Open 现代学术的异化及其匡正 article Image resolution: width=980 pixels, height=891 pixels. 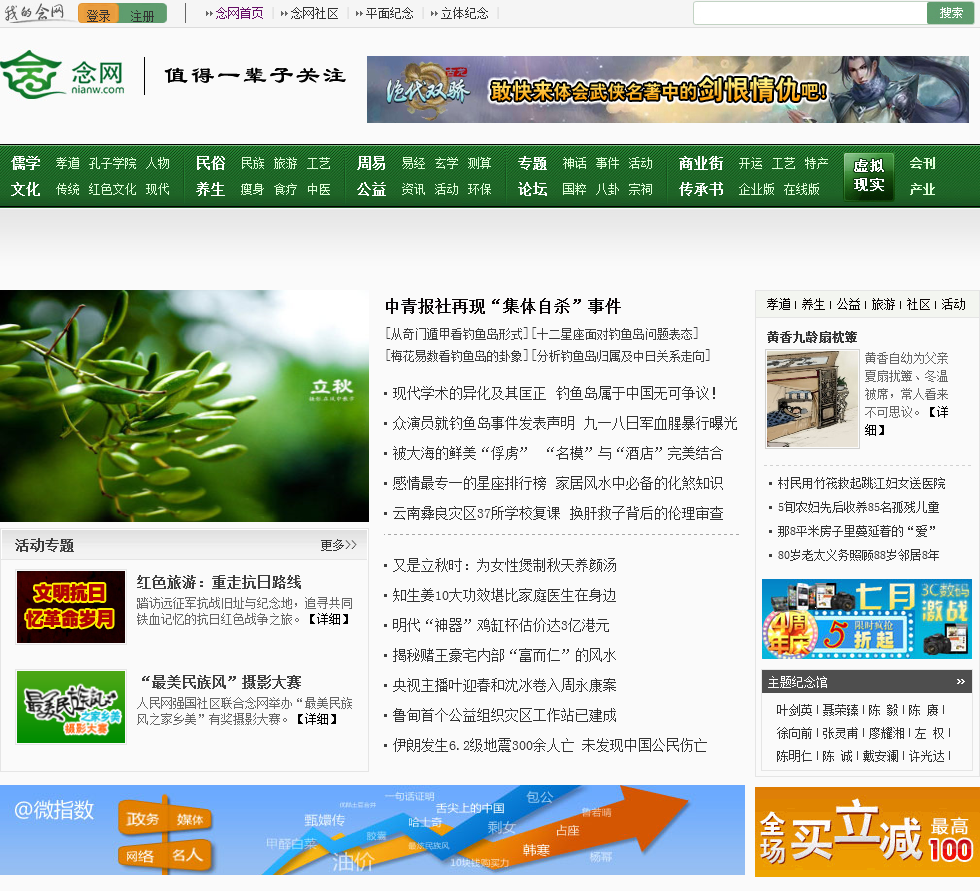pos(469,393)
